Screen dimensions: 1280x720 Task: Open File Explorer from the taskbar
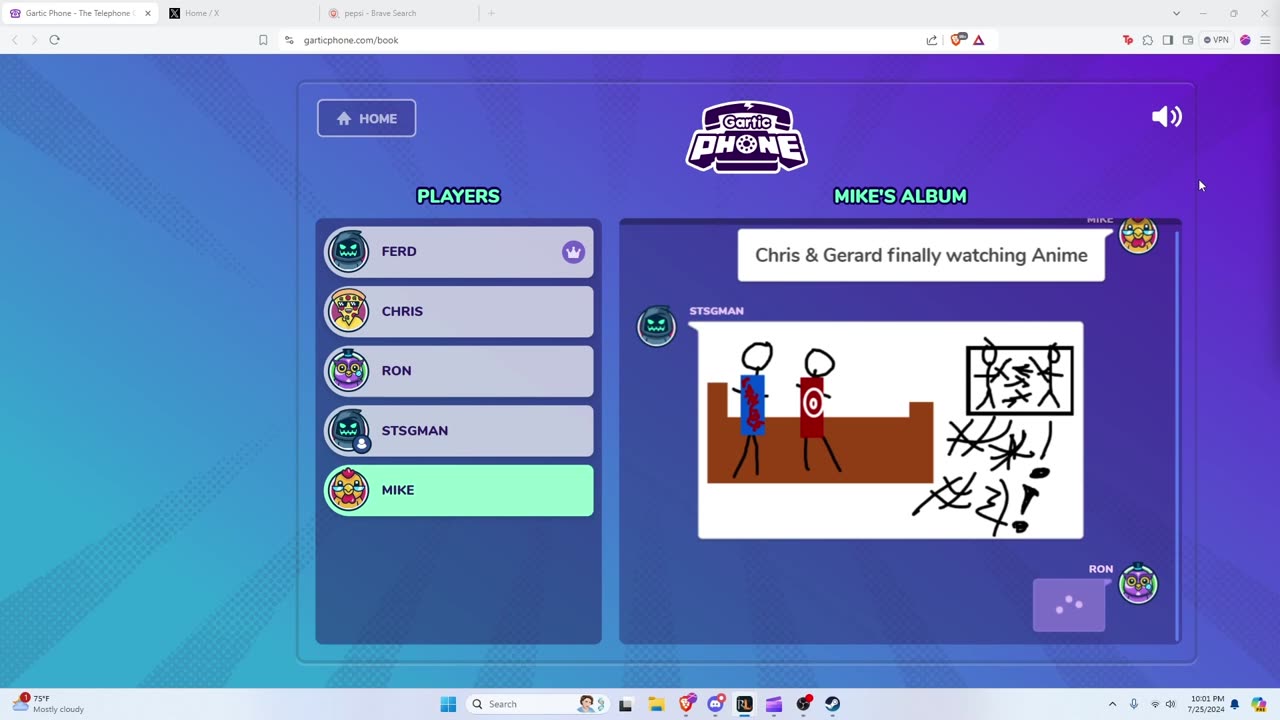click(656, 704)
